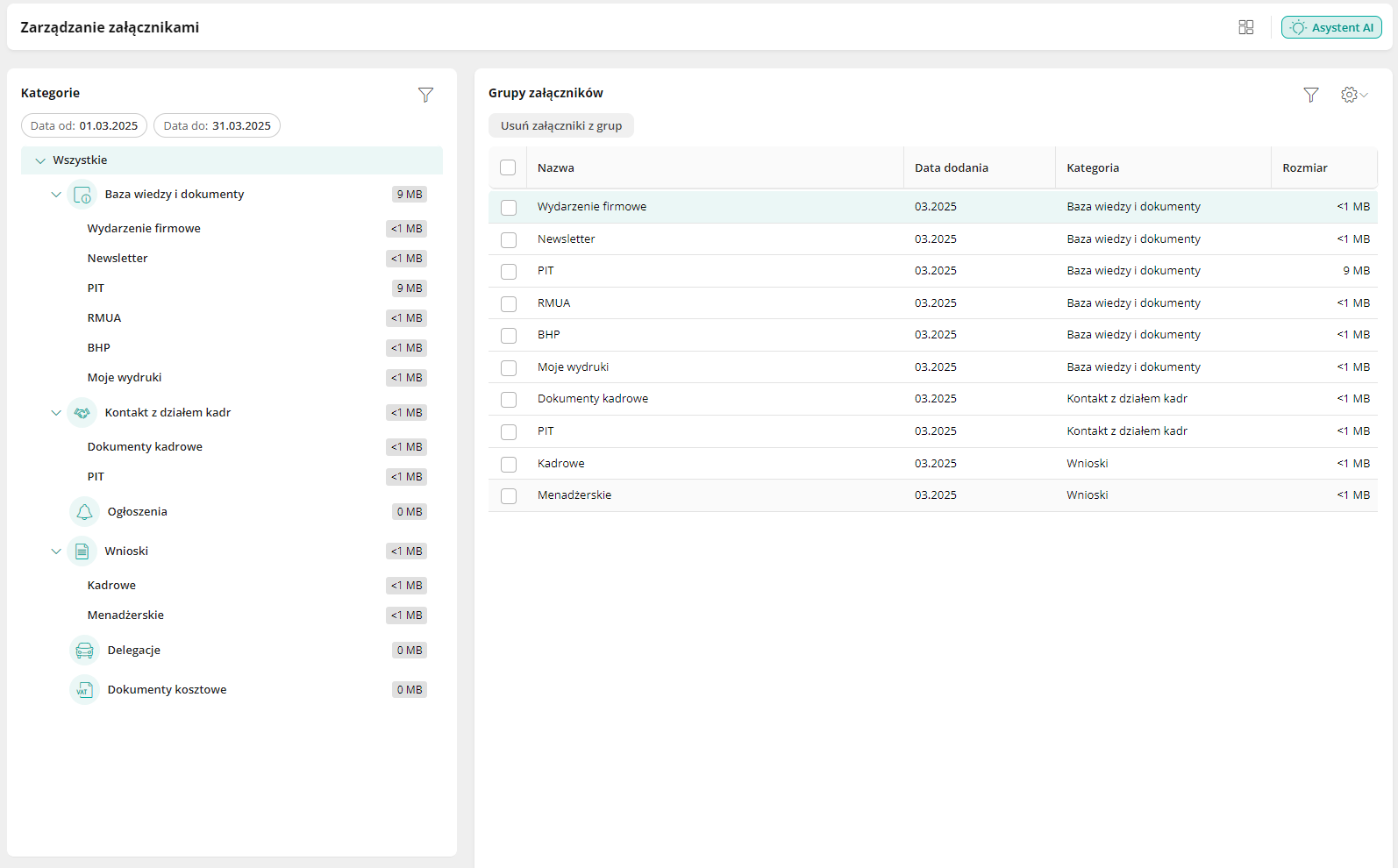Select Dokumenty kosztowe category label
Viewport: 1398px width, 868px height.
click(x=168, y=690)
